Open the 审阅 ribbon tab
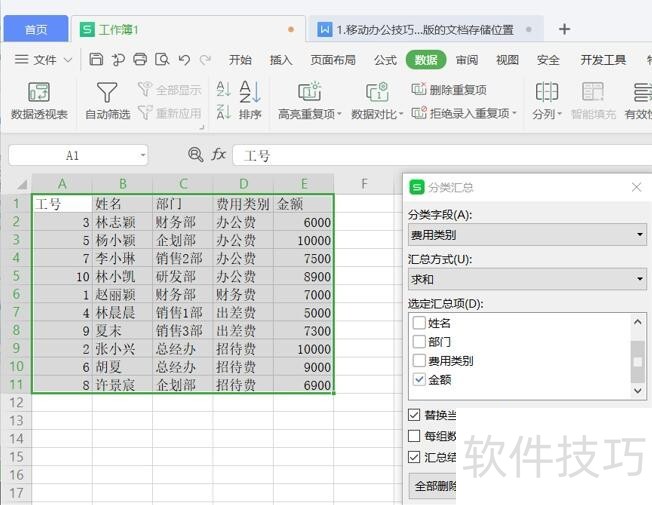This screenshot has height=505, width=652. [467, 60]
